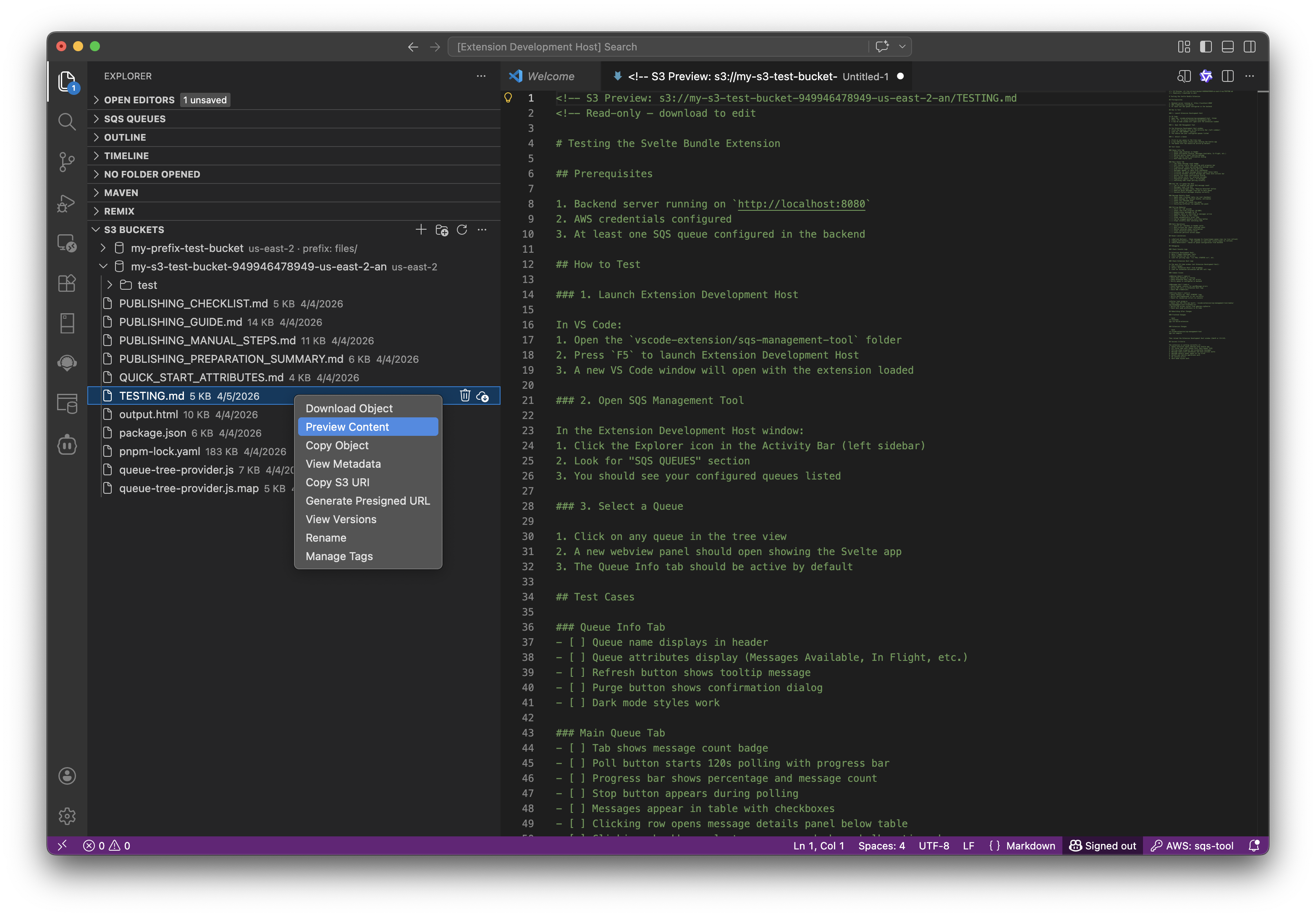
Task: Click Ln 1, Col 1 cursor position
Action: (x=818, y=845)
